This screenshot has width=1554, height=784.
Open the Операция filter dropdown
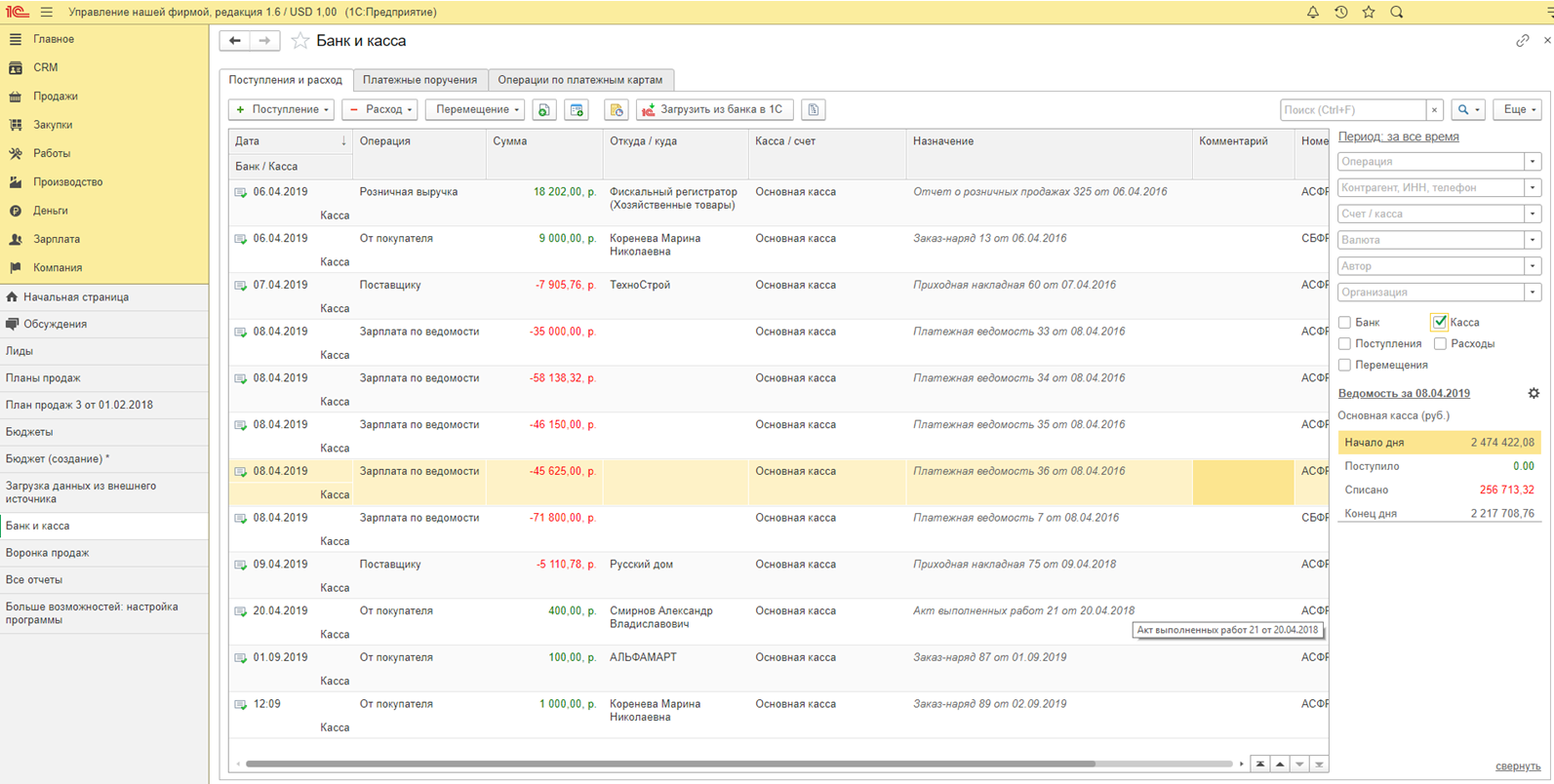1532,162
